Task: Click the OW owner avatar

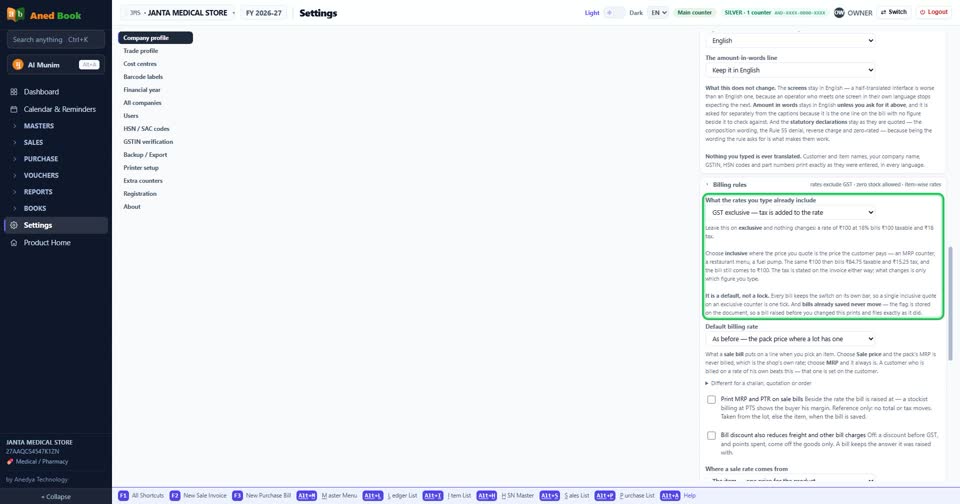Action: 839,12
